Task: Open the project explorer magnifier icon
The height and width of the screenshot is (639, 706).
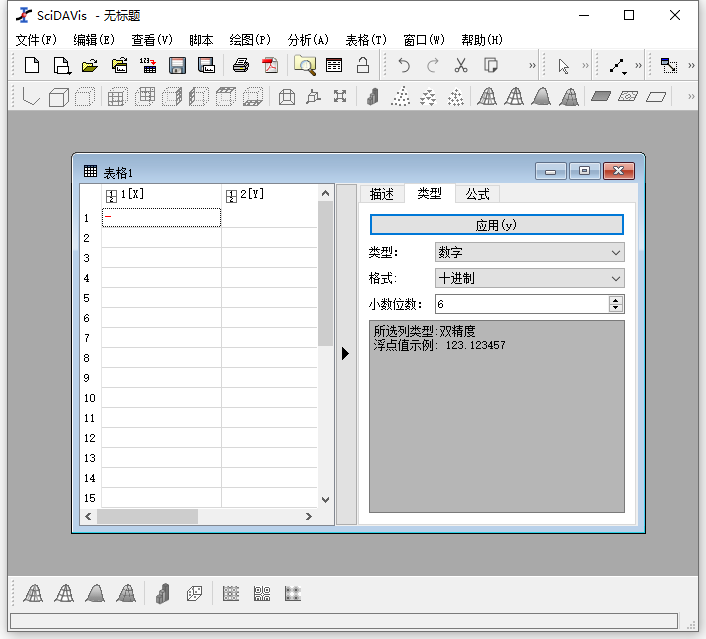Action: pos(304,66)
